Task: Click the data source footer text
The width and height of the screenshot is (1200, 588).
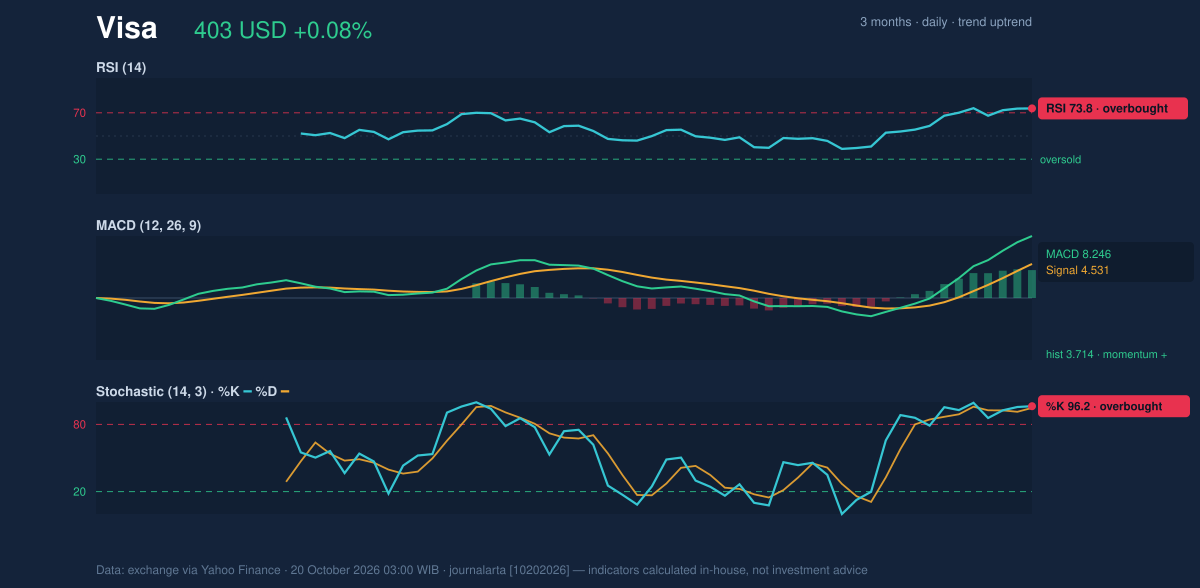Action: click(482, 570)
